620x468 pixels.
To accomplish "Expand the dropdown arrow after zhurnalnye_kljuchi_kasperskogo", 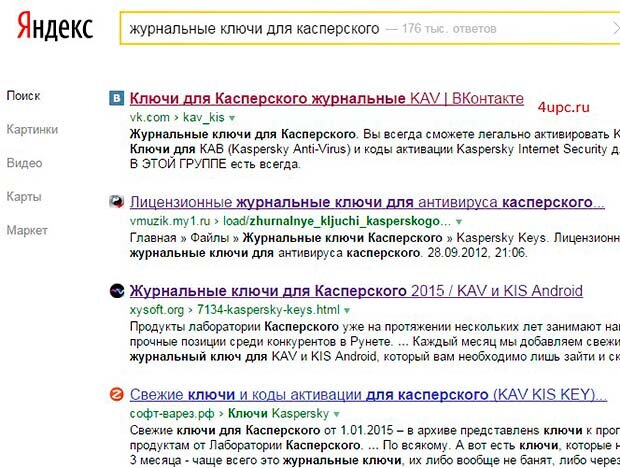I will (x=459, y=222).
